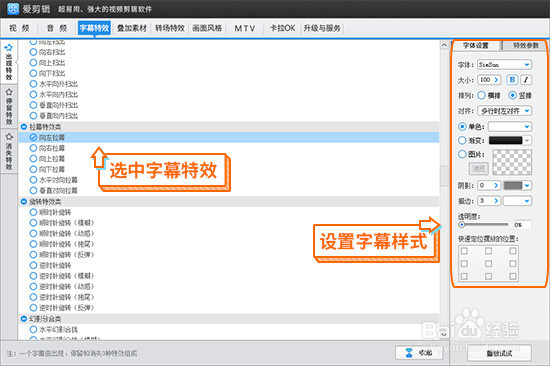Click the 爱剪辑 app logo icon

pos(13,9)
